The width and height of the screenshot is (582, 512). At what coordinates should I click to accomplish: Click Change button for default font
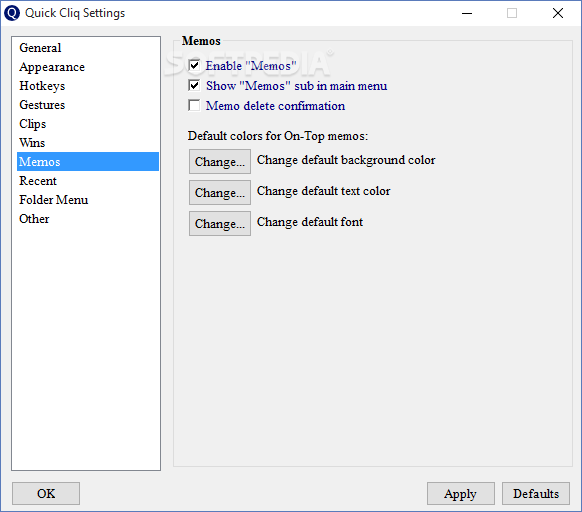(220, 224)
